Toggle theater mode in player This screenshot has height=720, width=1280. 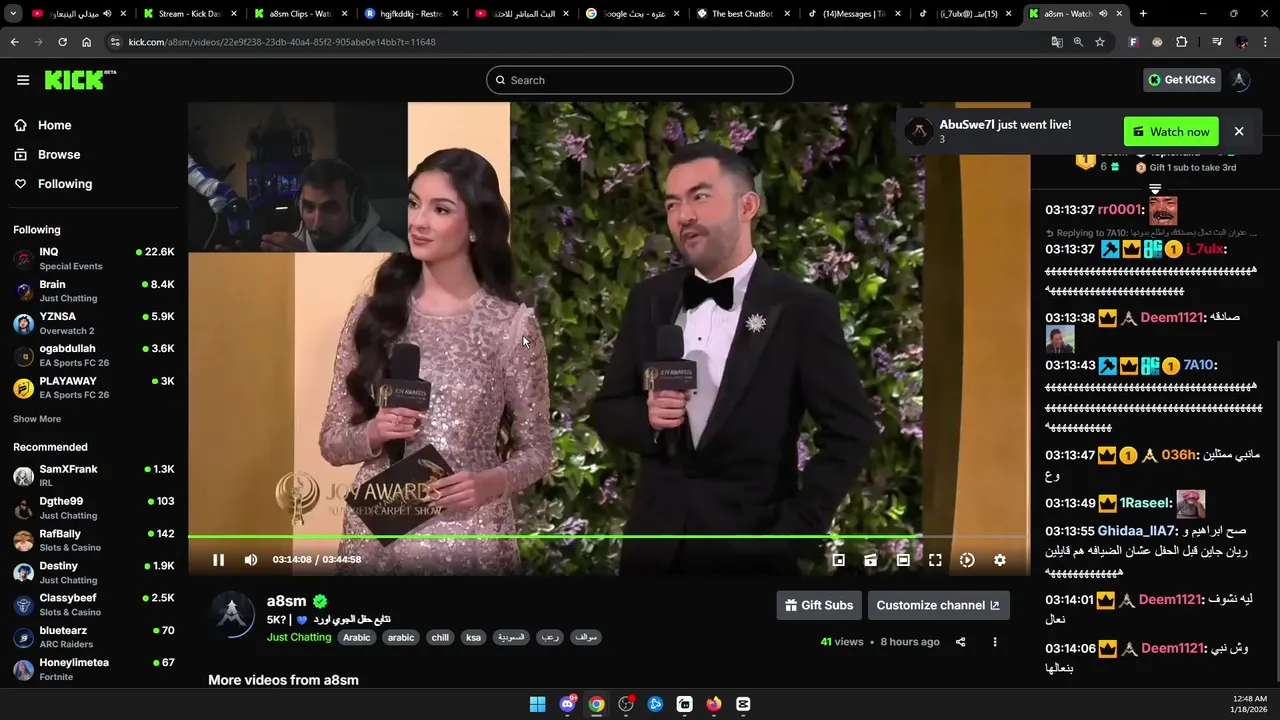coord(903,560)
